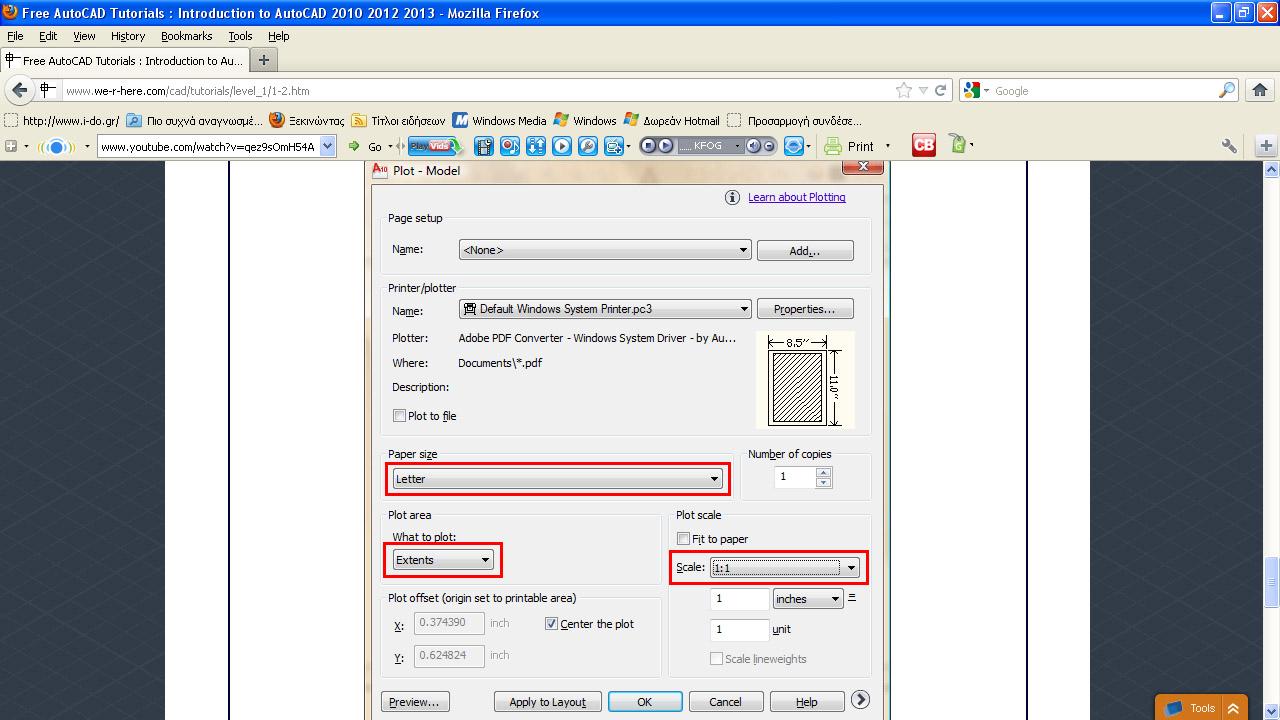Open the Windows Media bookmark
Viewport: 1280px width, 720px height.
[x=499, y=120]
